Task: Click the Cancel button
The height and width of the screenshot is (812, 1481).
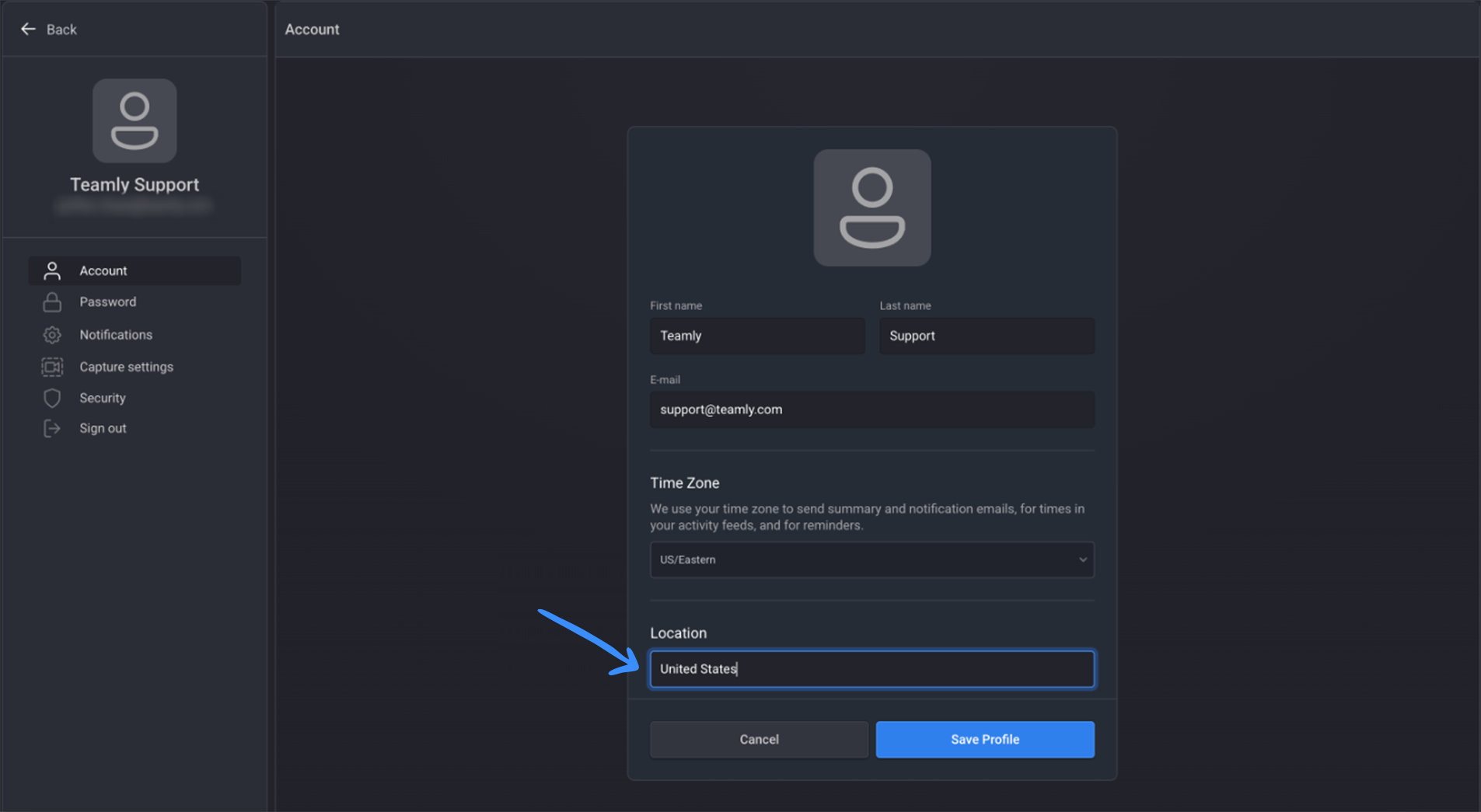Action: 759,739
